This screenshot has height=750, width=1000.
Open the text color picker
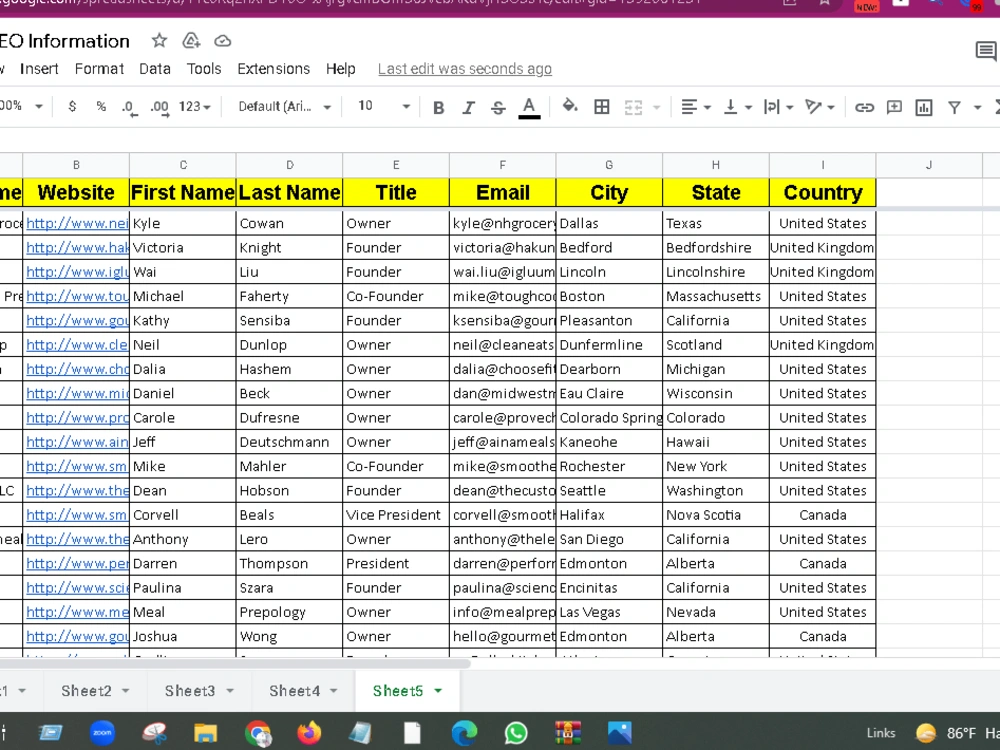coord(529,107)
